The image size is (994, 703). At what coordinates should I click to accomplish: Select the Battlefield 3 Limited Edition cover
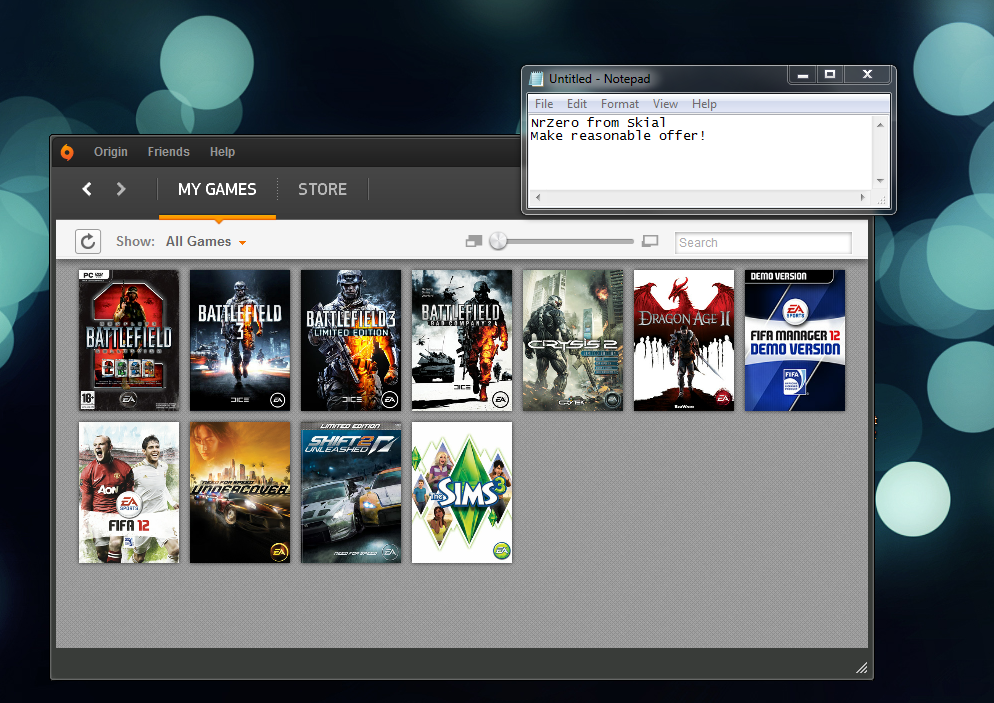[351, 340]
